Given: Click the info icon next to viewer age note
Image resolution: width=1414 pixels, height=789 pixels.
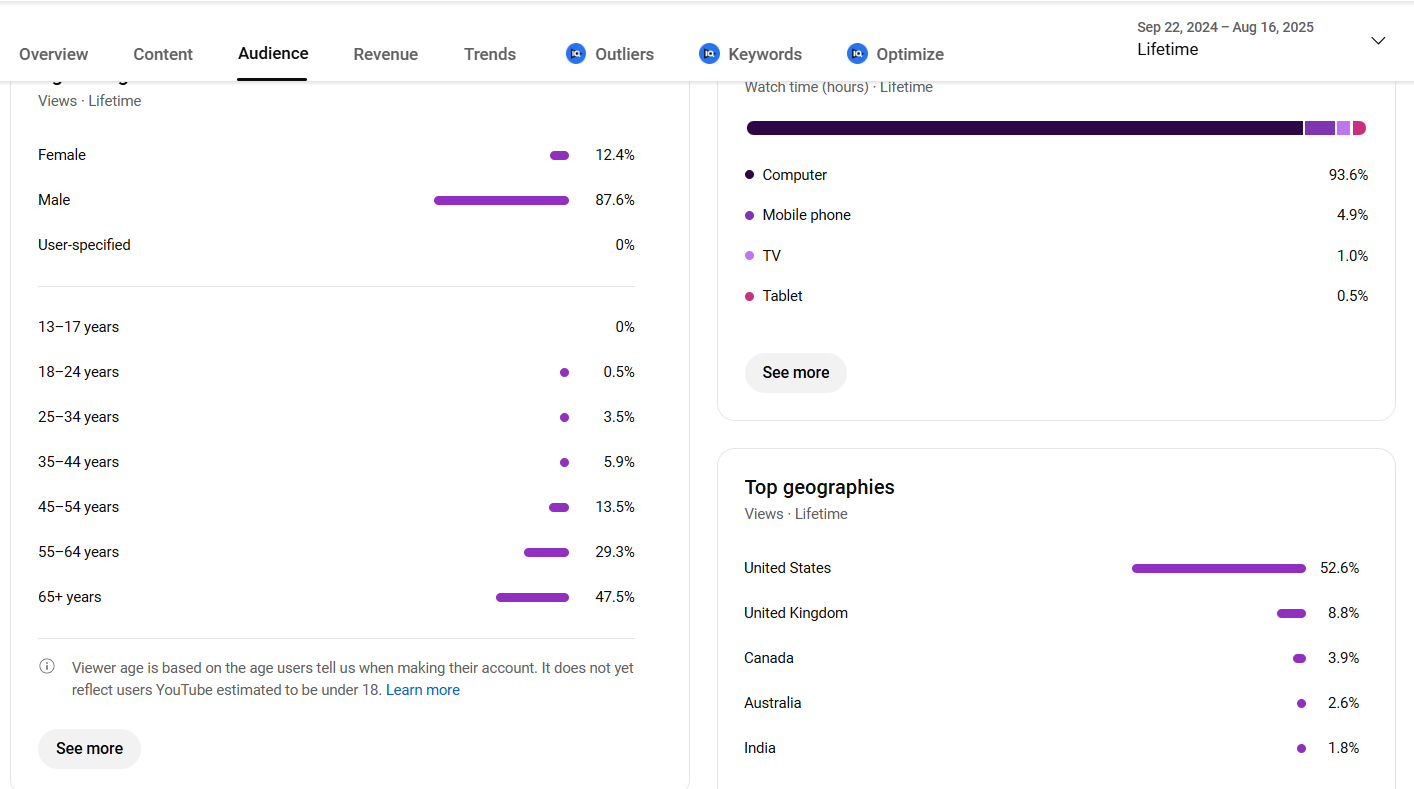Looking at the screenshot, I should (x=47, y=667).
